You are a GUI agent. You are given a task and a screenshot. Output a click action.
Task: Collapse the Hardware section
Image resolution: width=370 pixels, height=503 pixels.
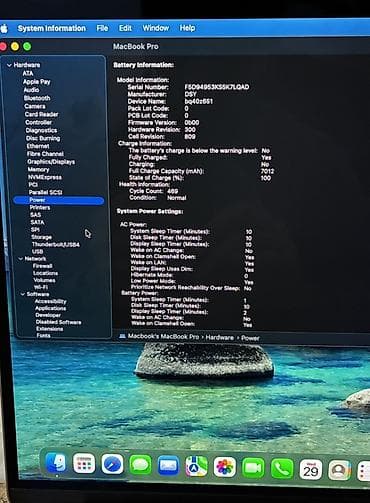(x=9, y=65)
